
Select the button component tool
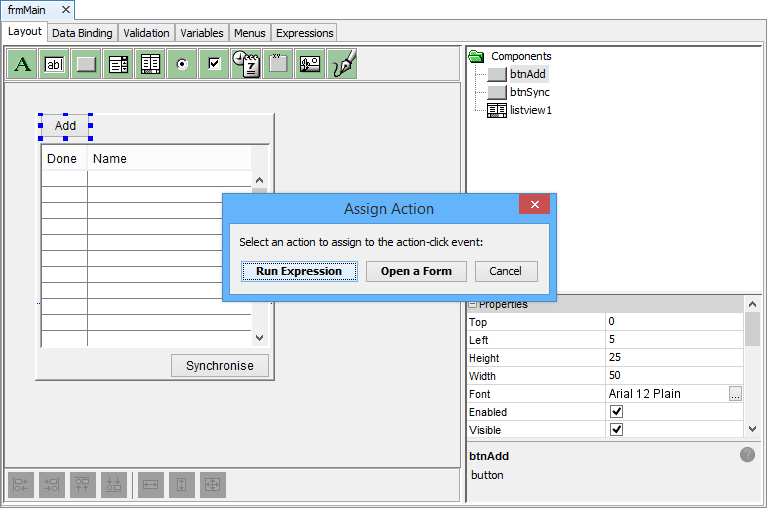(87, 64)
